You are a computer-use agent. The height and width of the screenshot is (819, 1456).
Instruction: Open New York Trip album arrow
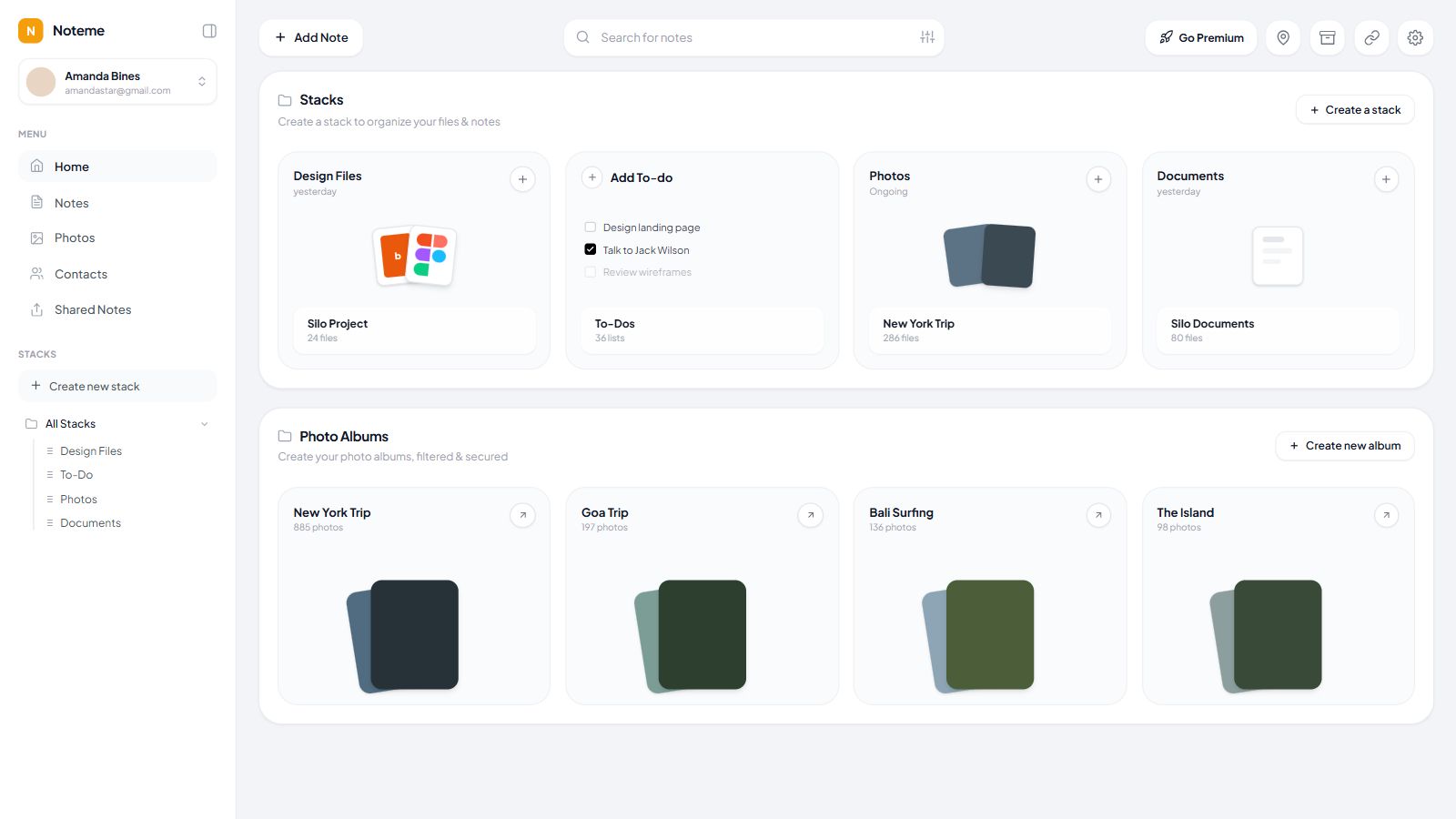click(522, 515)
